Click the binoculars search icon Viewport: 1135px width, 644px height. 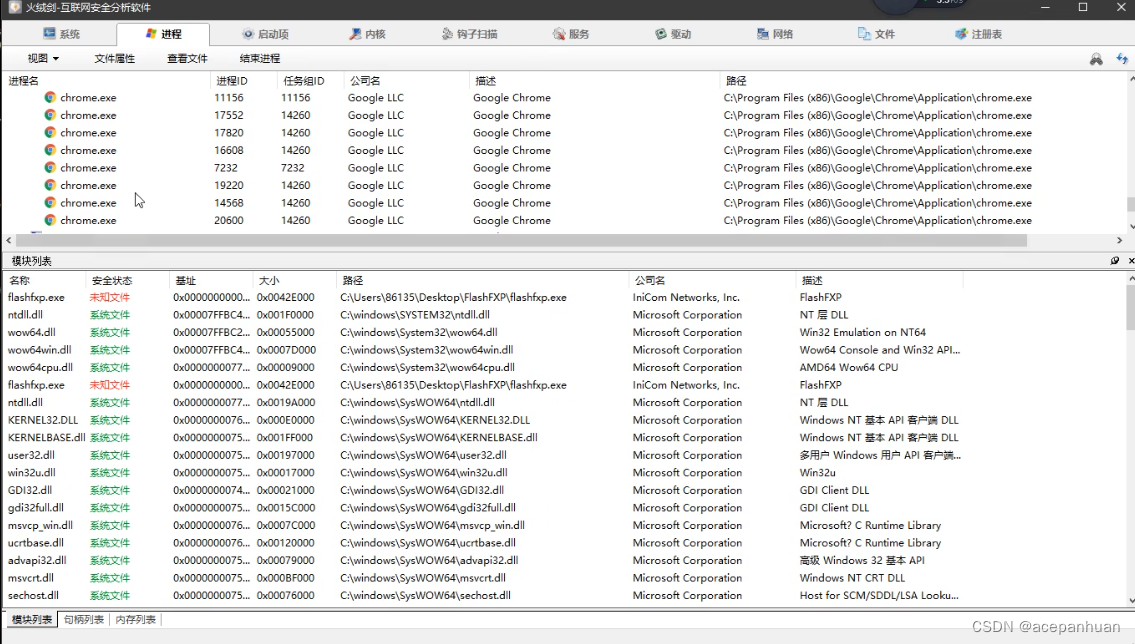tap(1097, 59)
